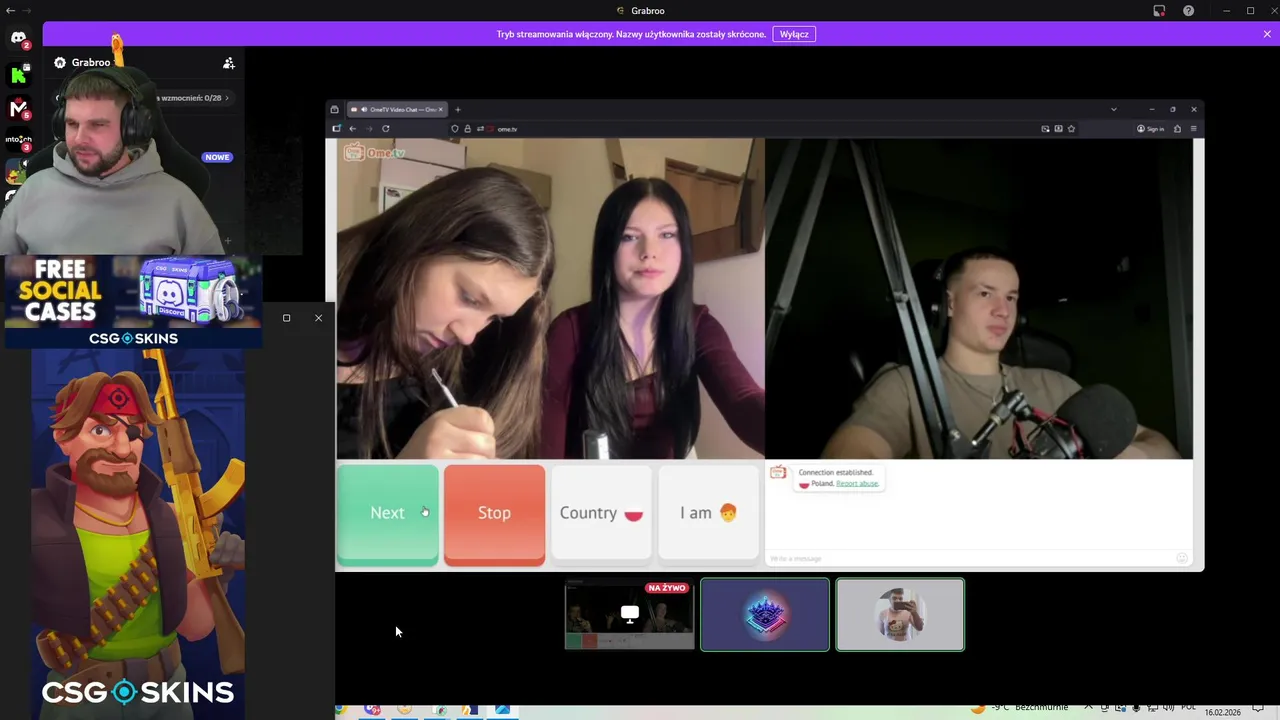Screen dimensions: 1280x720
Task: Click the red Stop button
Action: (494, 514)
